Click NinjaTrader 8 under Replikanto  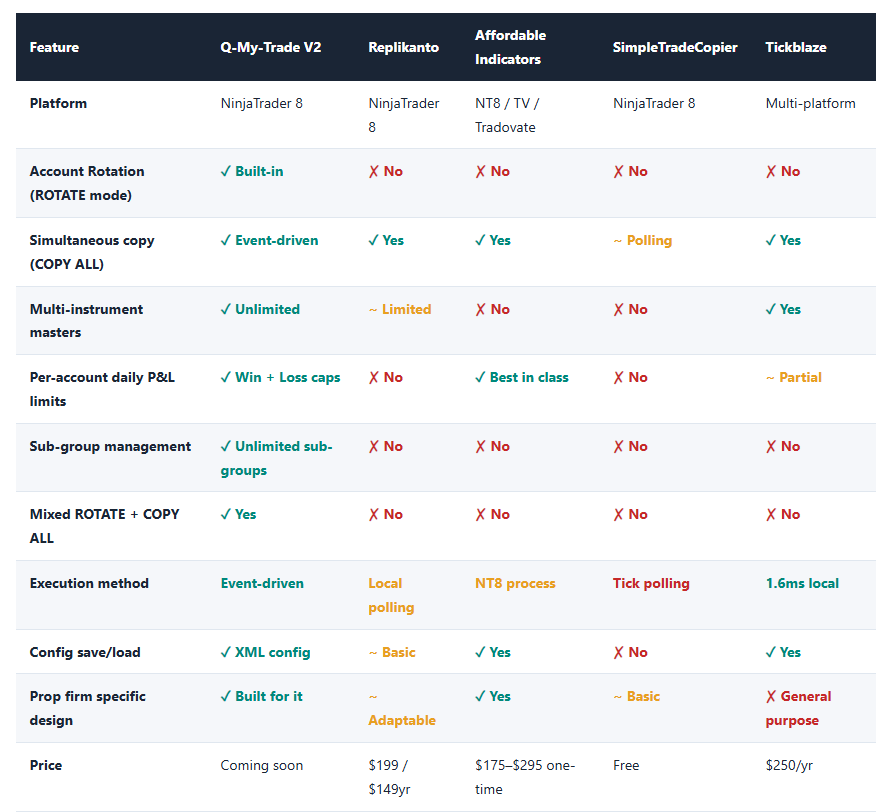click(404, 115)
